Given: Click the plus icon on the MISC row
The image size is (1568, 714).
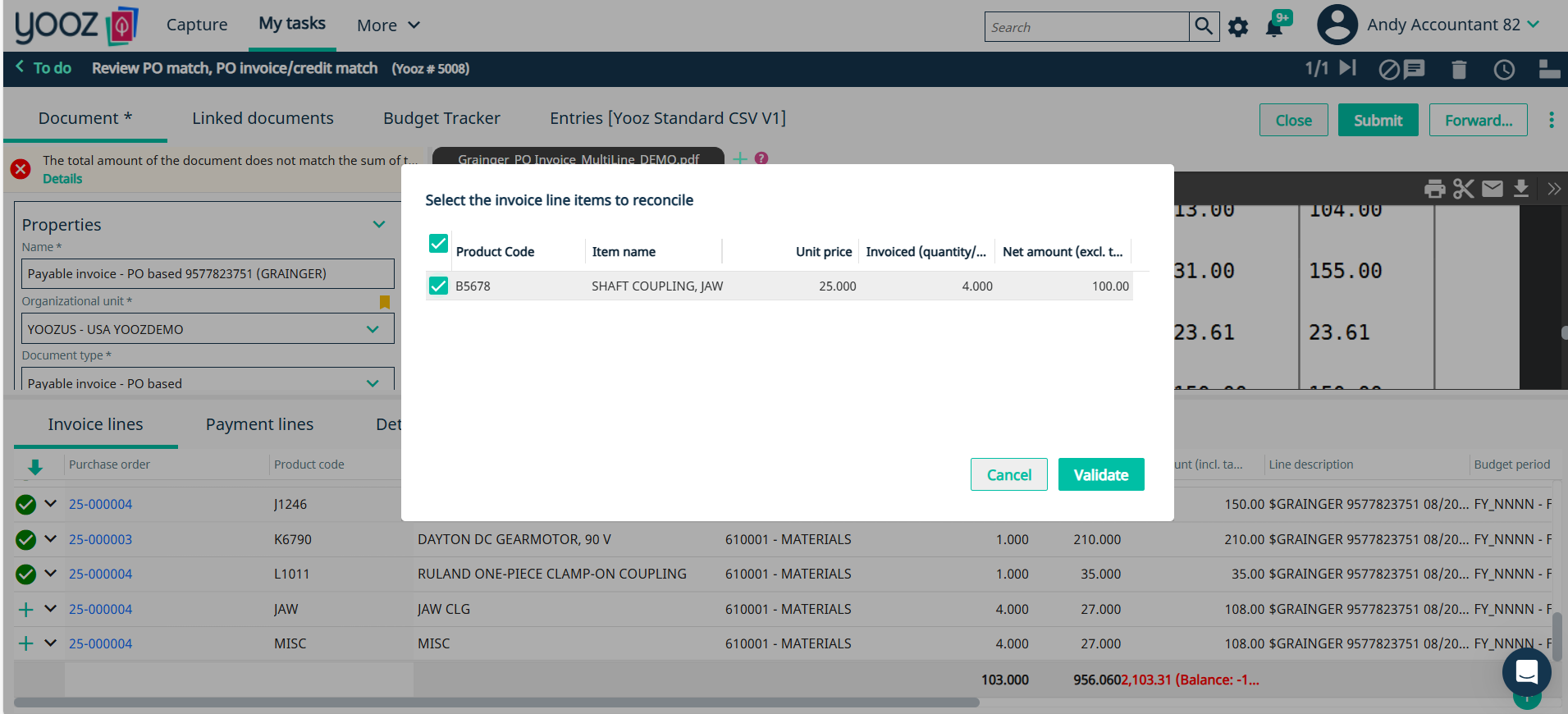Looking at the screenshot, I should (x=26, y=644).
